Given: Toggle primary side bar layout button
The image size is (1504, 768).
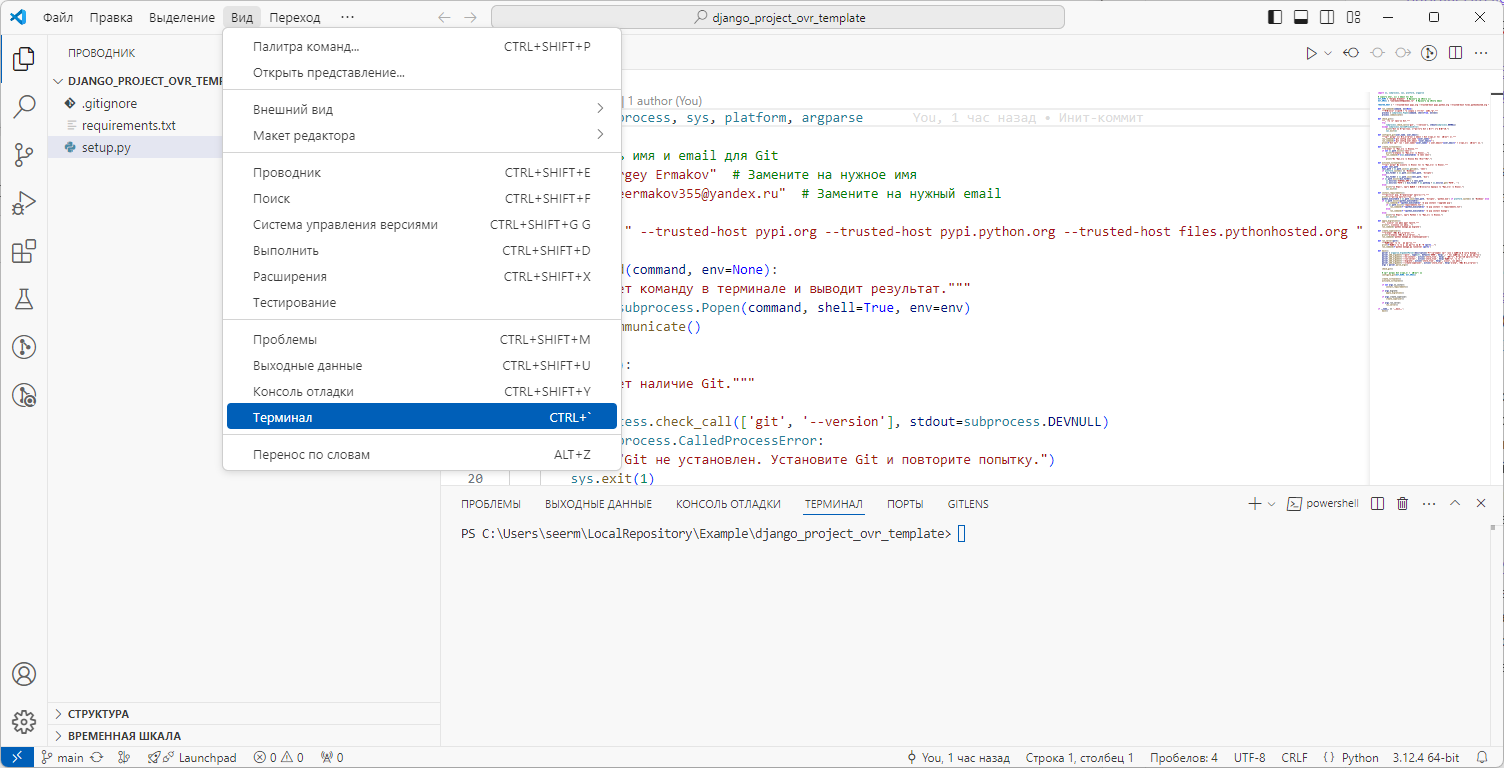Looking at the screenshot, I should (1275, 17).
